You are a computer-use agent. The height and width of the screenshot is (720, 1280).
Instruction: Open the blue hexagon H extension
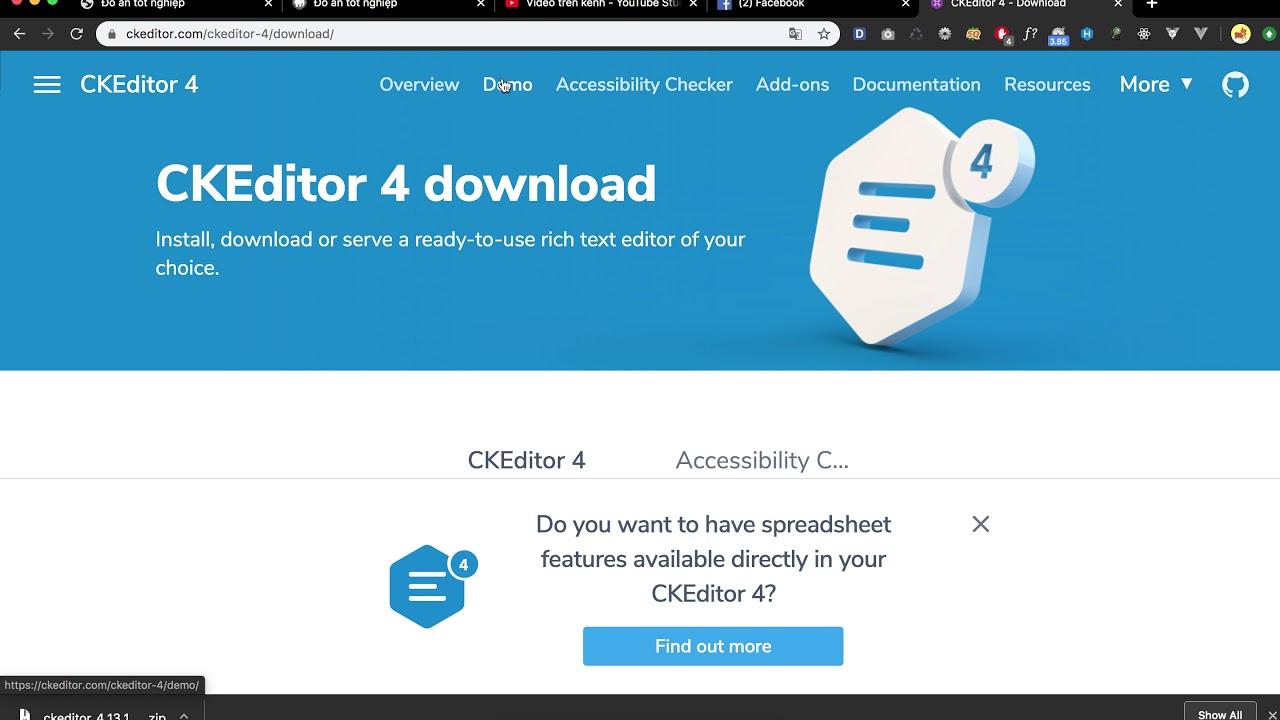click(x=1087, y=34)
